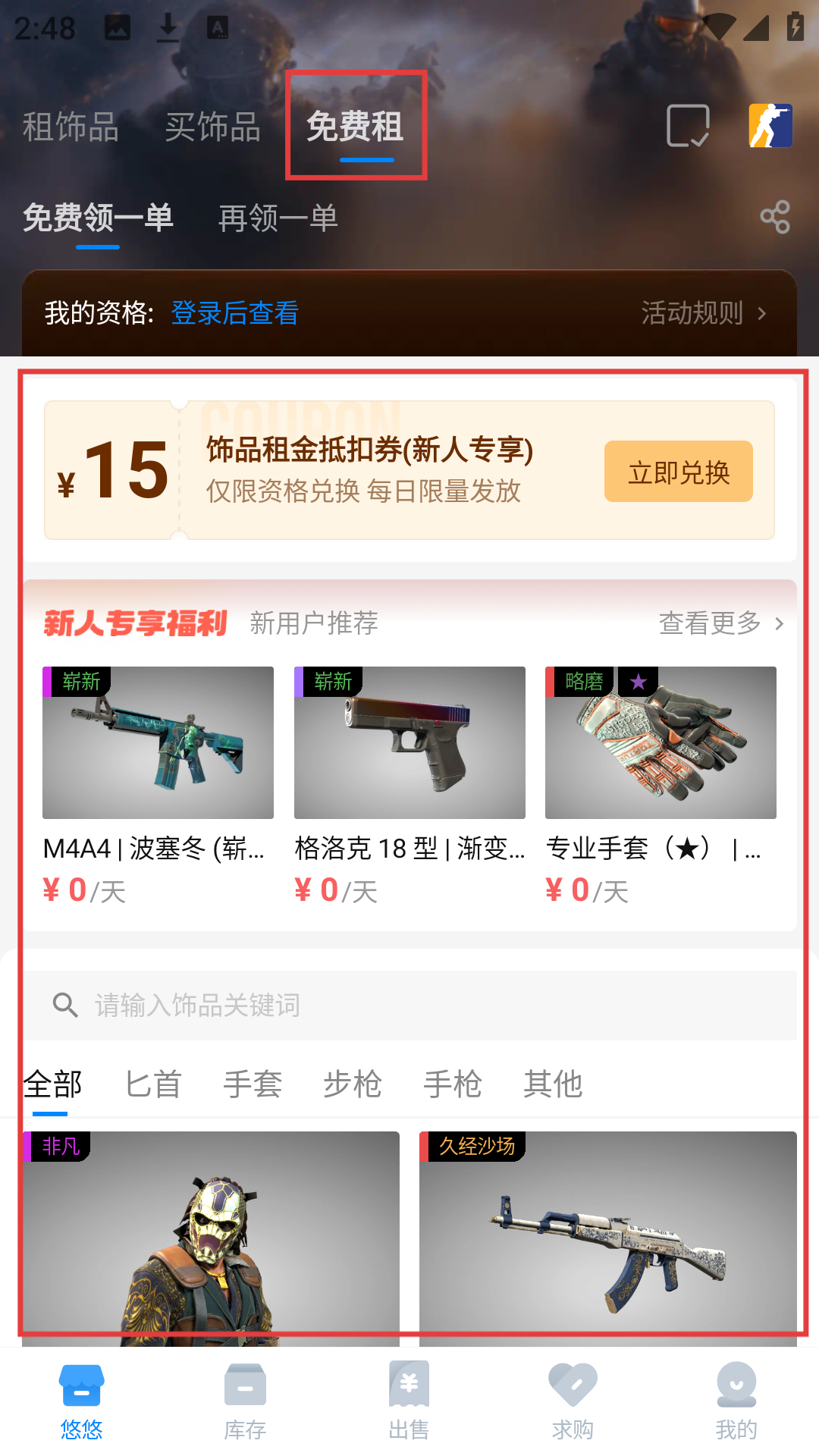Focus the 请输入饰品关键词 search field
This screenshot has height=1456, width=819.
tap(409, 1006)
